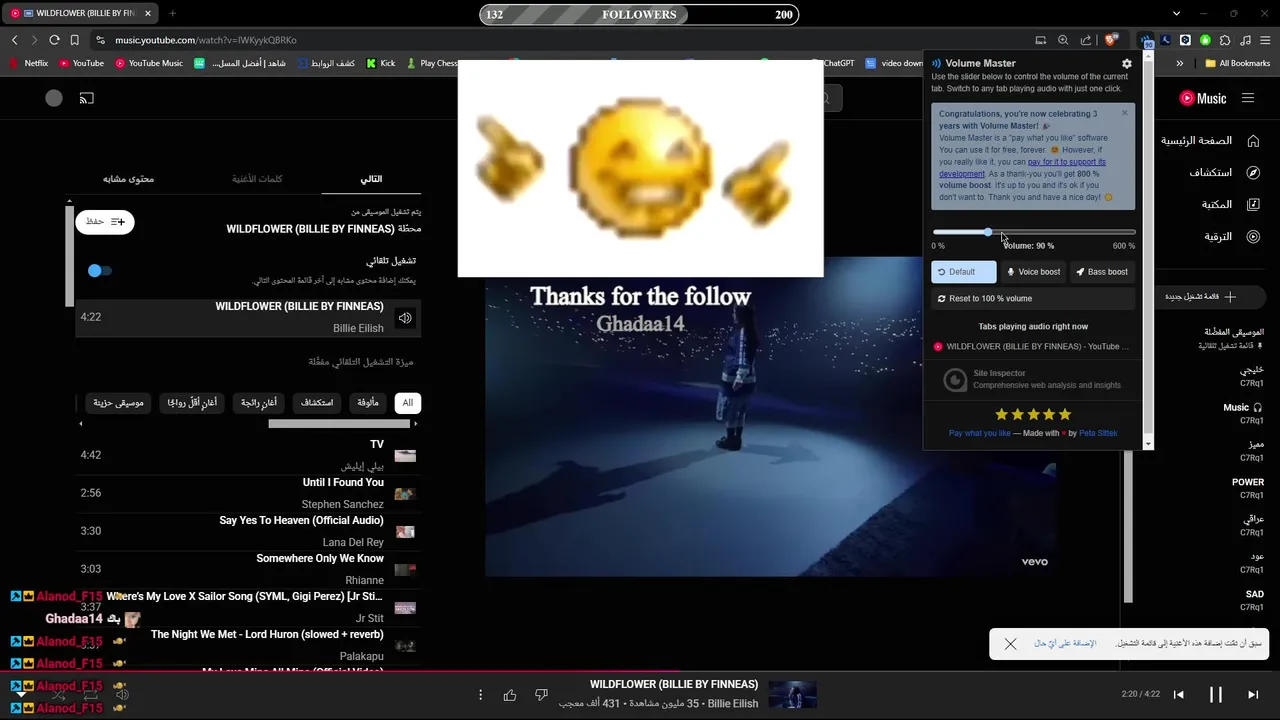The height and width of the screenshot is (720, 1280).
Task: Click the YouTube Music logo
Action: 1203,98
